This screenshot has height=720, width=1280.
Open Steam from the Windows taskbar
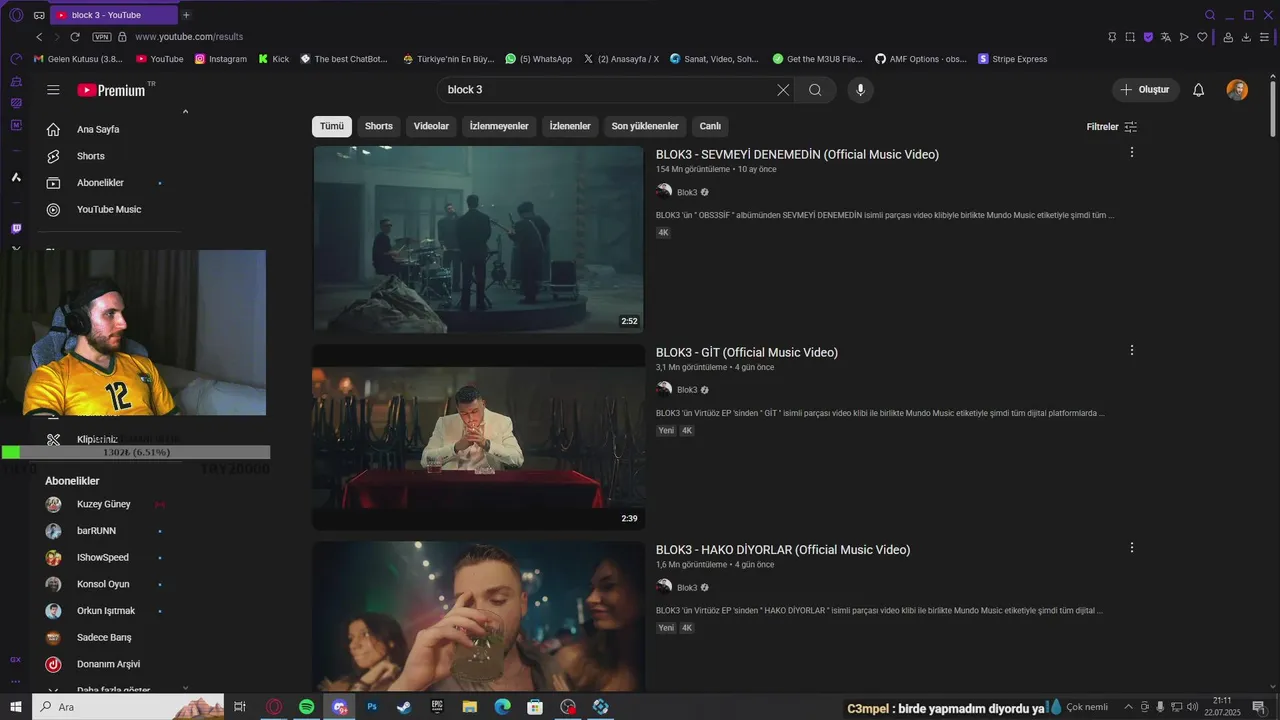[404, 707]
